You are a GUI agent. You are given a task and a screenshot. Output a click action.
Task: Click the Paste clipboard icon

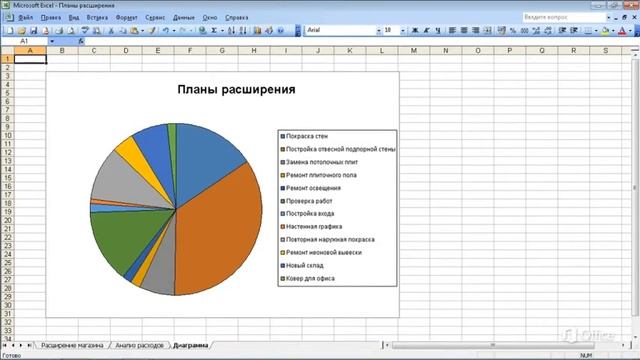[x=134, y=30]
